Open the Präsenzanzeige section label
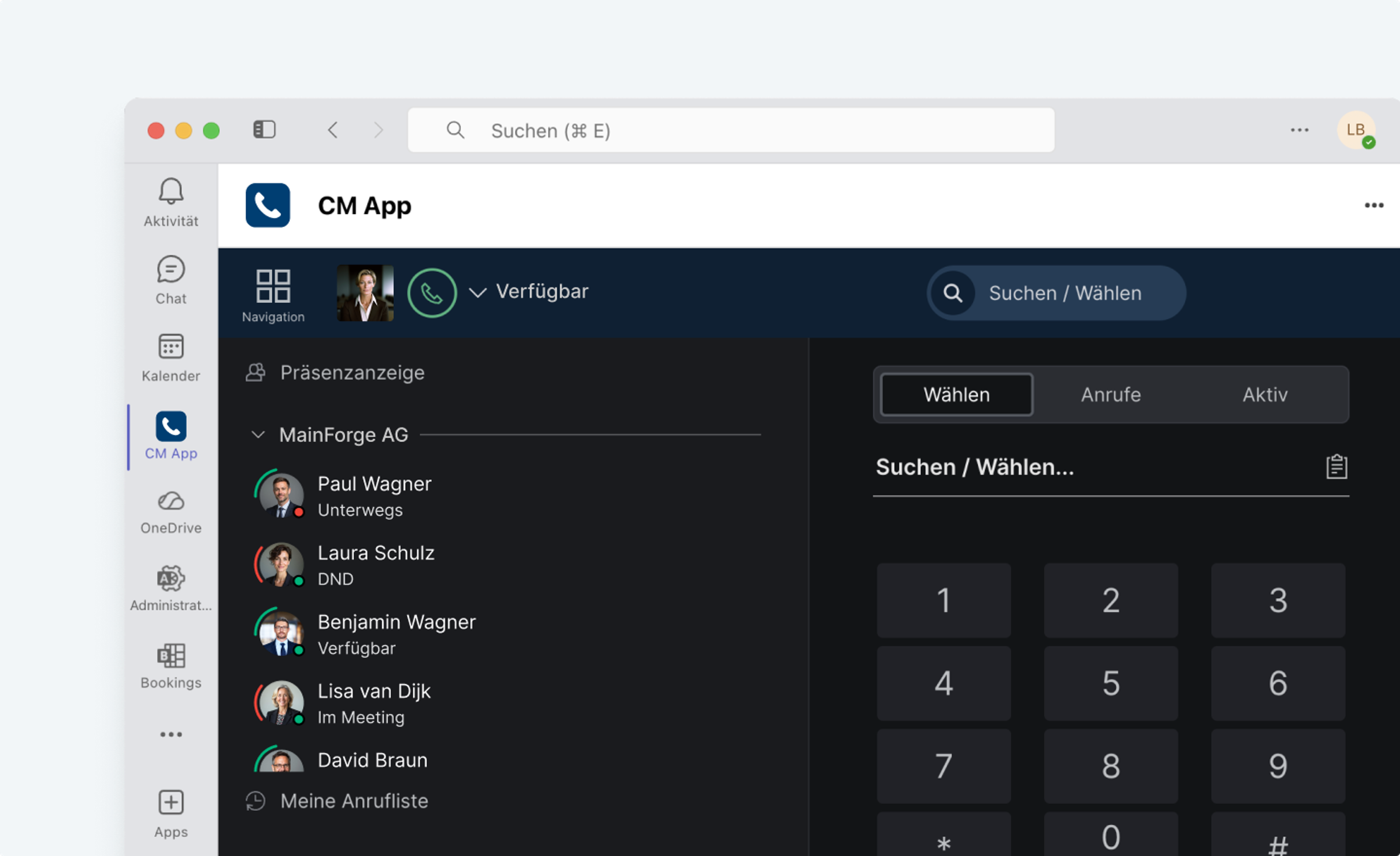Image resolution: width=1400 pixels, height=856 pixels. [352, 373]
